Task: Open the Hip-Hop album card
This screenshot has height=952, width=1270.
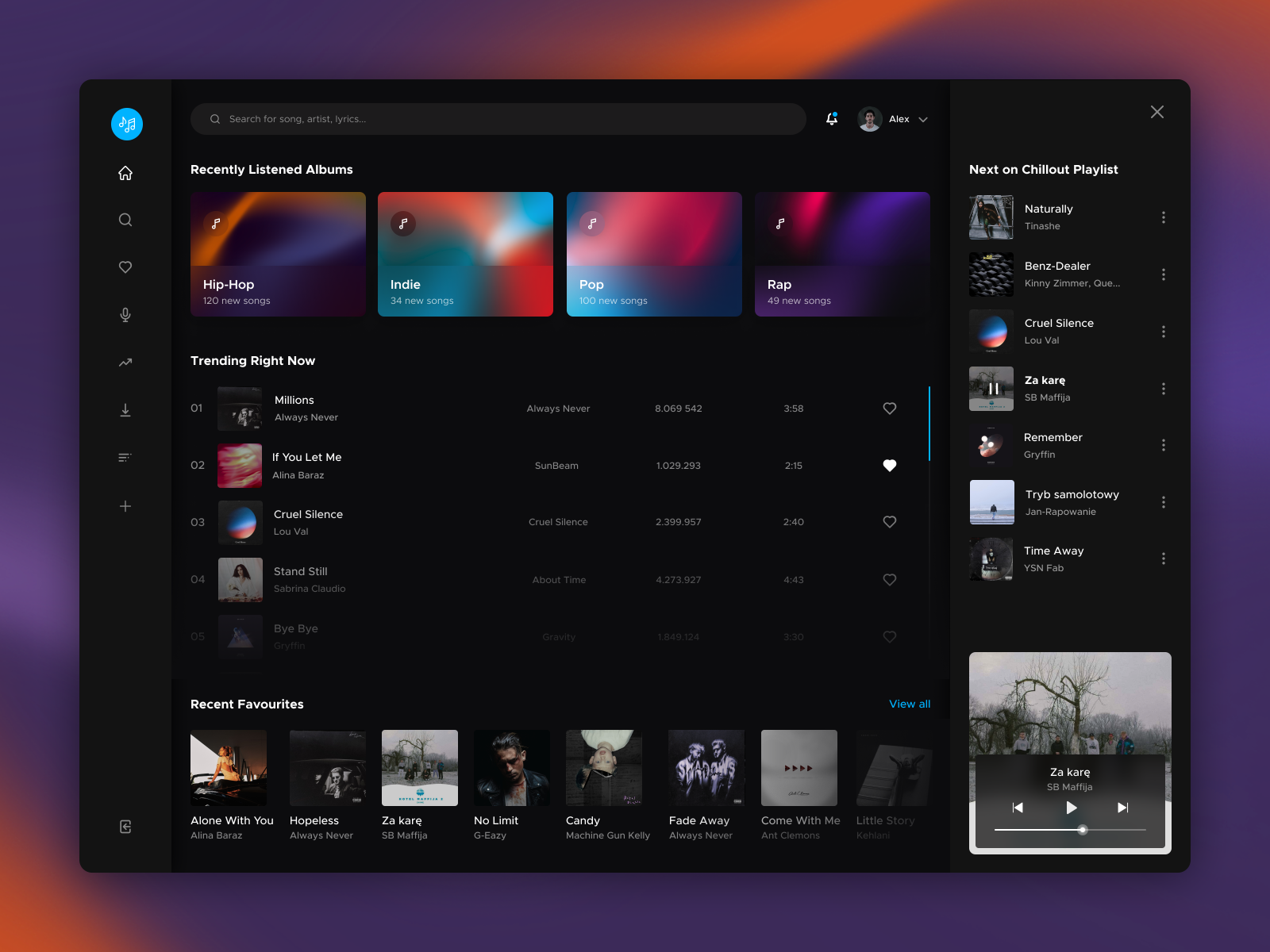Action: [x=278, y=254]
